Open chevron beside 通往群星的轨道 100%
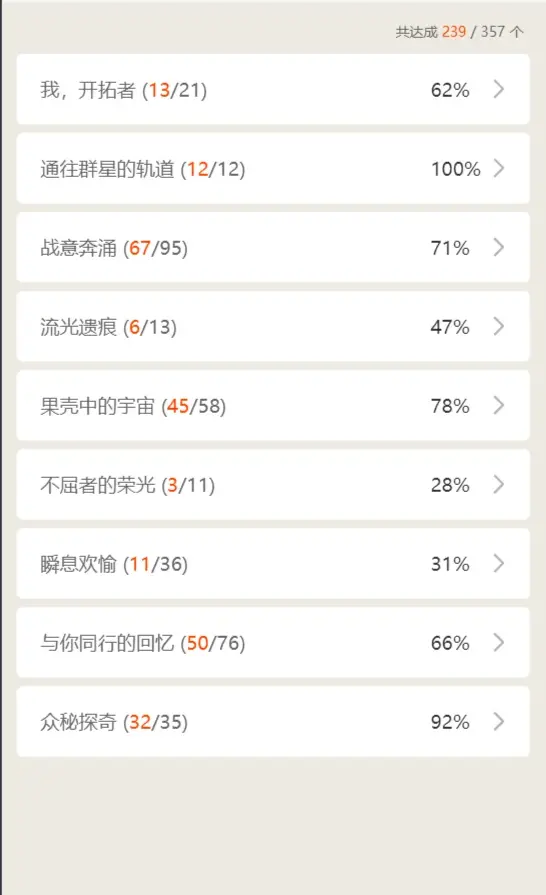The height and width of the screenshot is (895, 546). click(499, 168)
